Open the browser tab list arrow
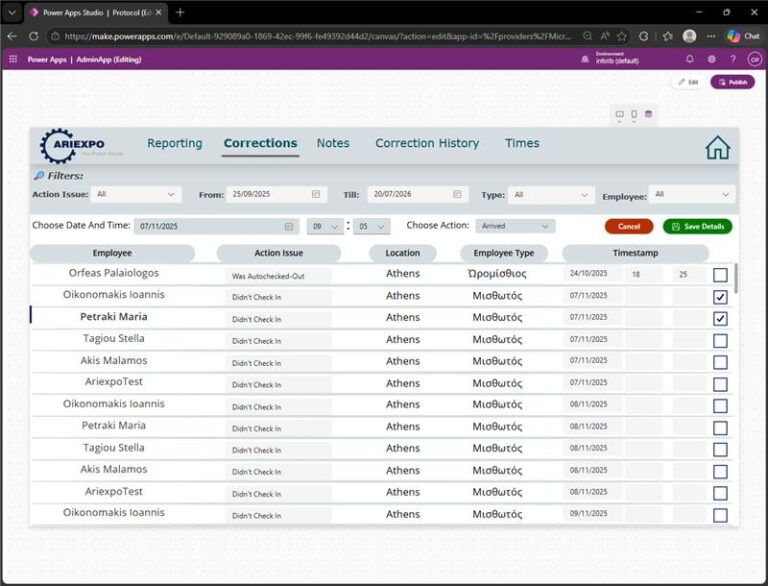The width and height of the screenshot is (768, 586). (12, 13)
